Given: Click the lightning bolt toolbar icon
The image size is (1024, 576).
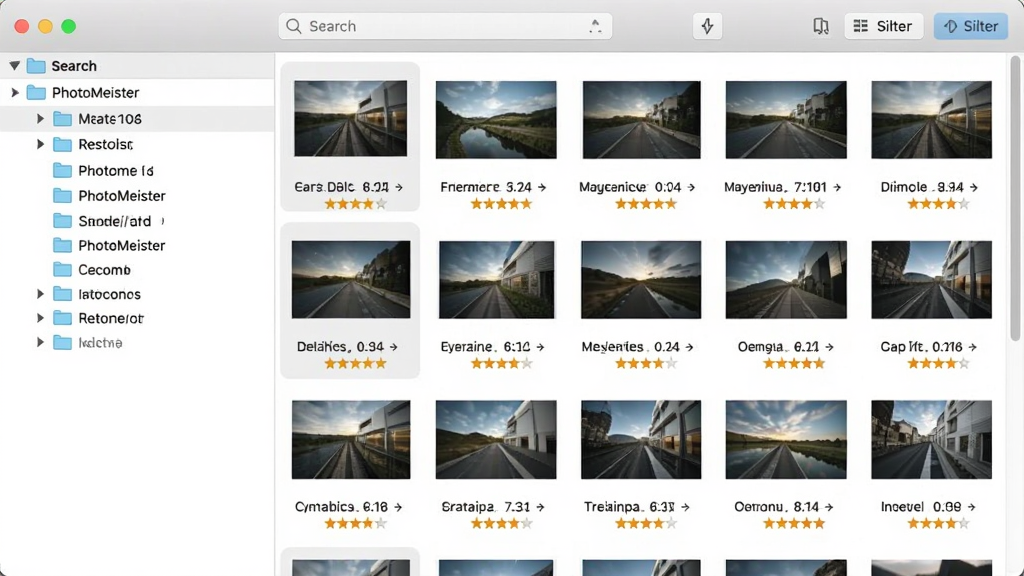Looking at the screenshot, I should coord(707,26).
